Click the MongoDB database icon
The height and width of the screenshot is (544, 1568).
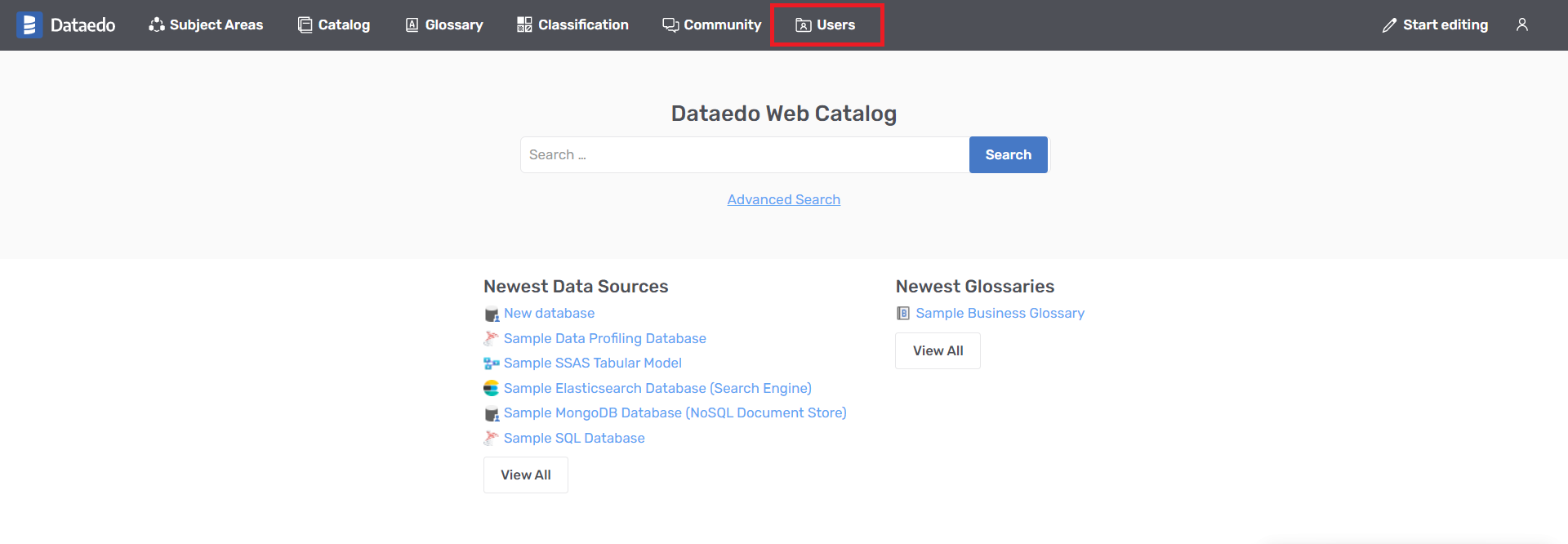click(492, 413)
